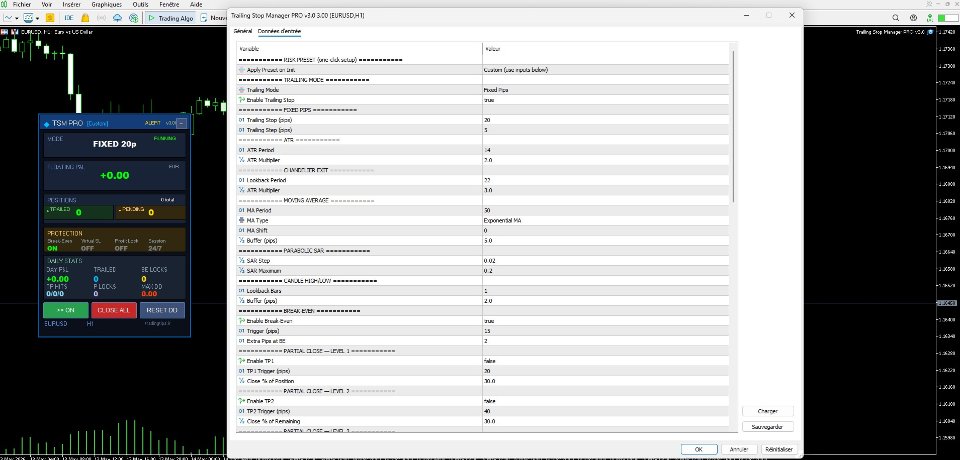Viewport: 960px width, 460px height.
Task: Click the yellow square toolbar icon
Action: point(50,18)
